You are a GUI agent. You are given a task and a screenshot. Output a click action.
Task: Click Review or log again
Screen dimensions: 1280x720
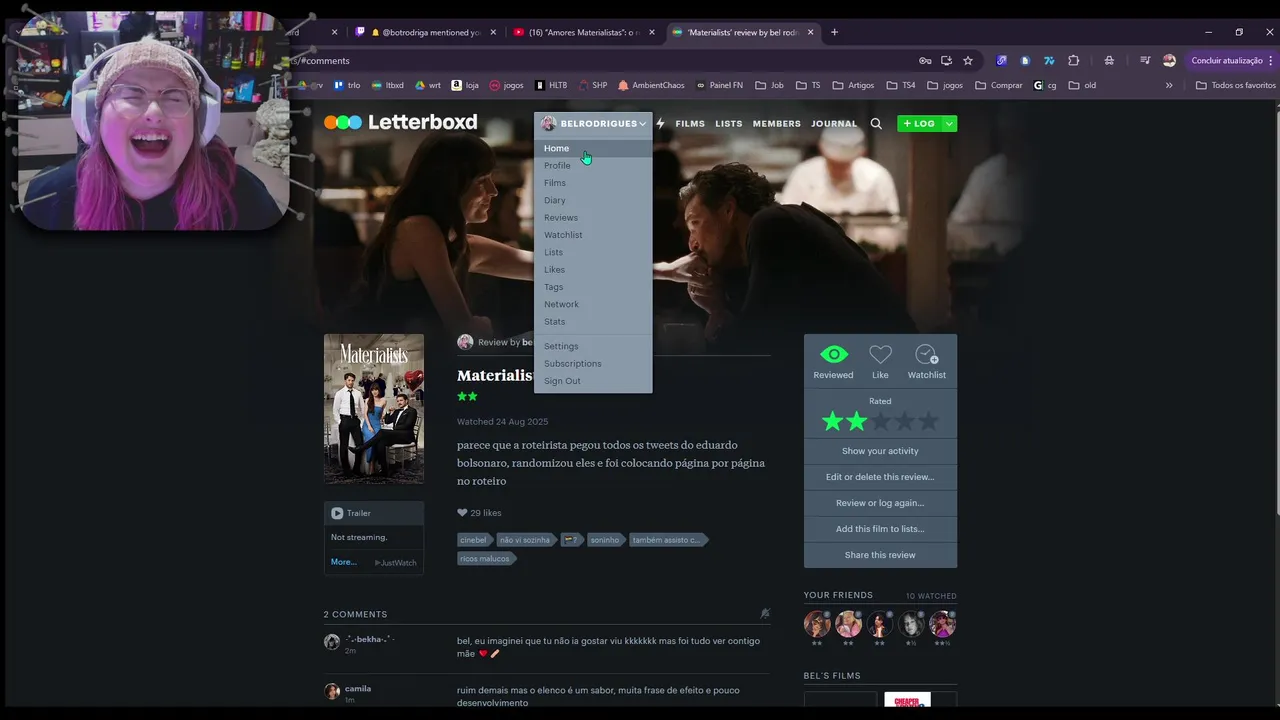click(x=880, y=503)
